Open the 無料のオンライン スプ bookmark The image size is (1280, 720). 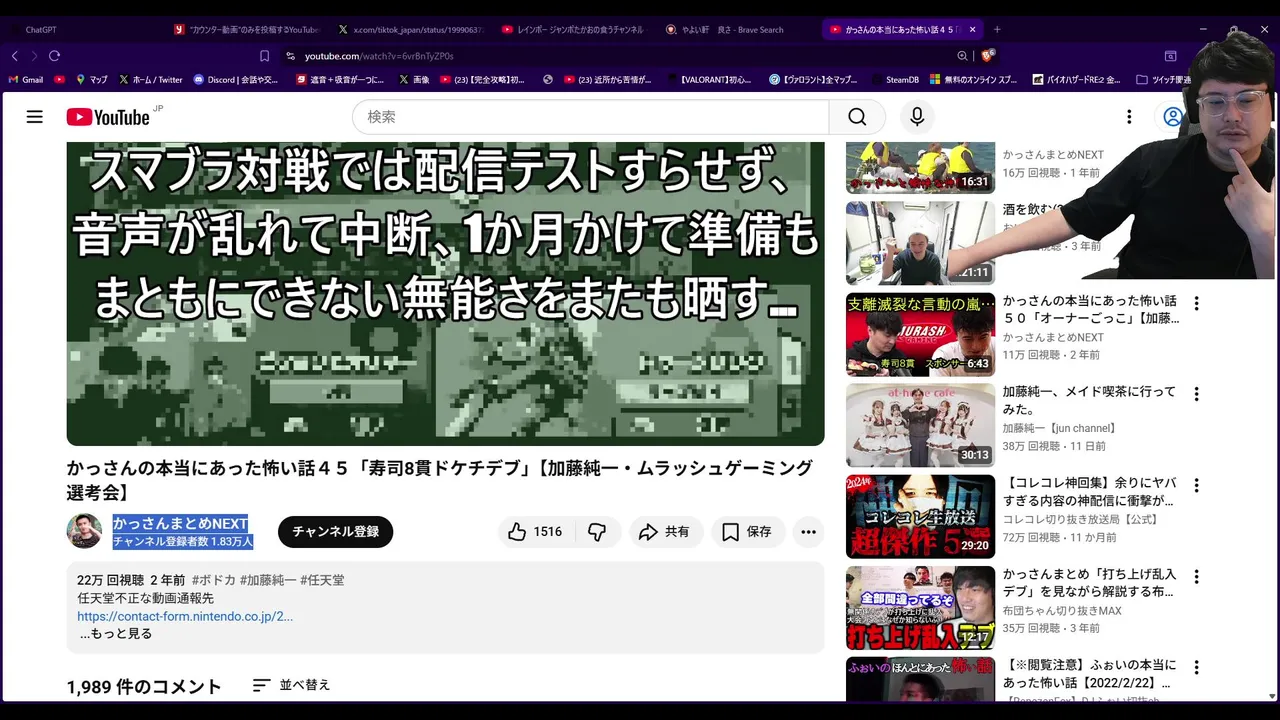[x=974, y=80]
